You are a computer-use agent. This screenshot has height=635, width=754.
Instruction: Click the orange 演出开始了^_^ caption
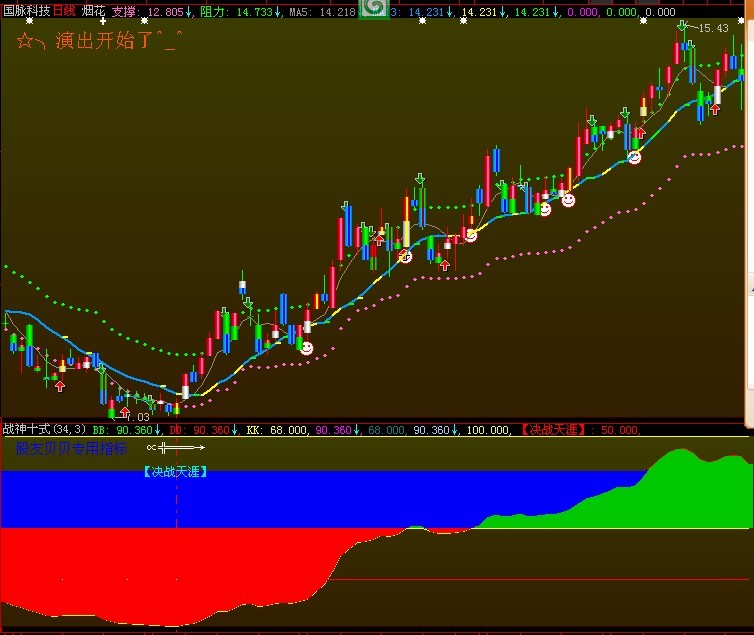pos(119,40)
